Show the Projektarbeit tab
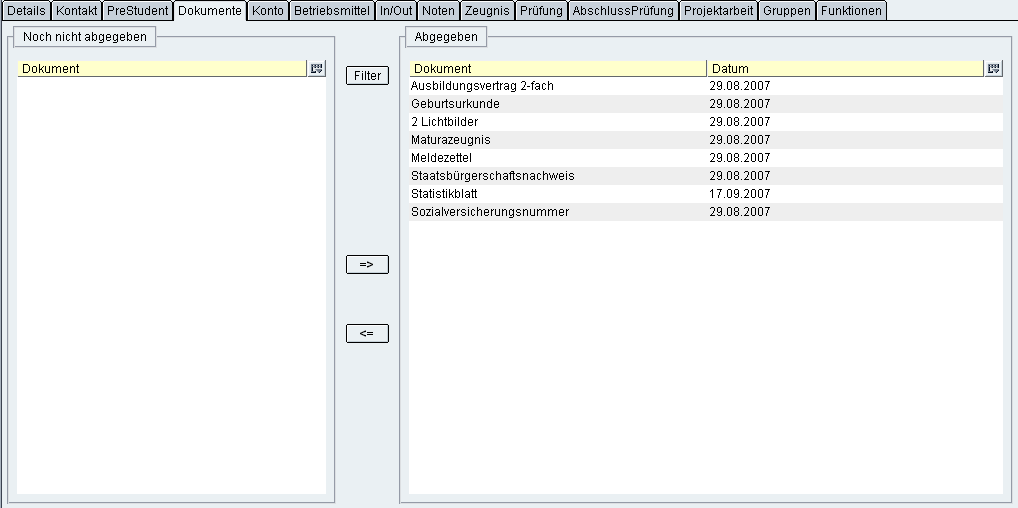 click(x=718, y=11)
